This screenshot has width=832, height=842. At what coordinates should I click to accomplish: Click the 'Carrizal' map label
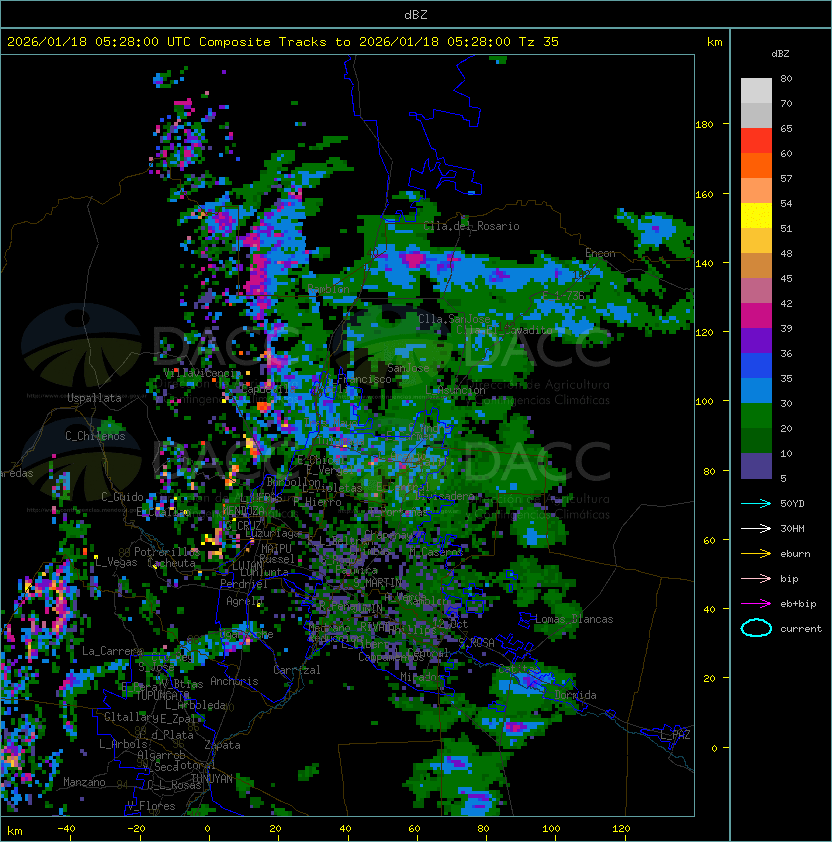(x=297, y=670)
